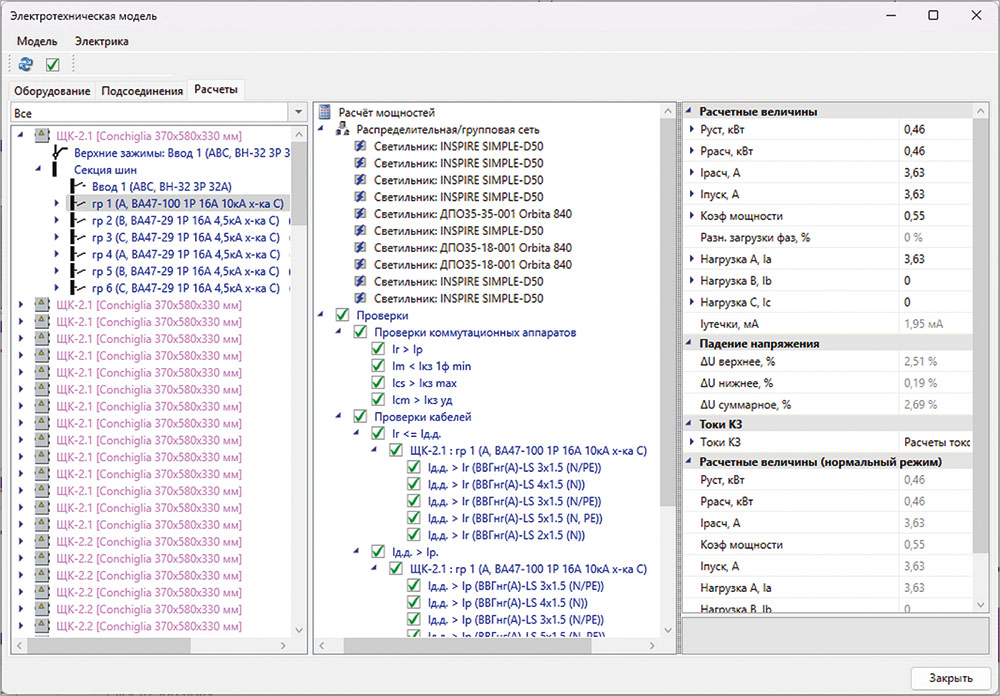Collapse the Падение напряжения section
Image resolution: width=1000 pixels, height=696 pixels.
689,343
